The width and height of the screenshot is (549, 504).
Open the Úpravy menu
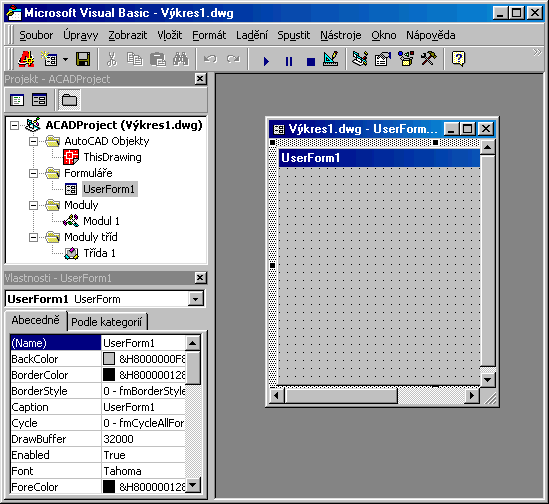81,35
